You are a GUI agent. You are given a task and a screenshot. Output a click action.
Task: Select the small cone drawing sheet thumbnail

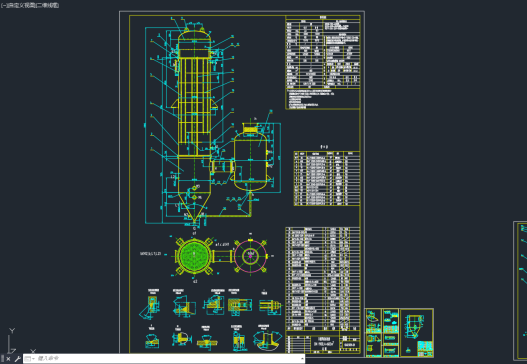pos(416,333)
